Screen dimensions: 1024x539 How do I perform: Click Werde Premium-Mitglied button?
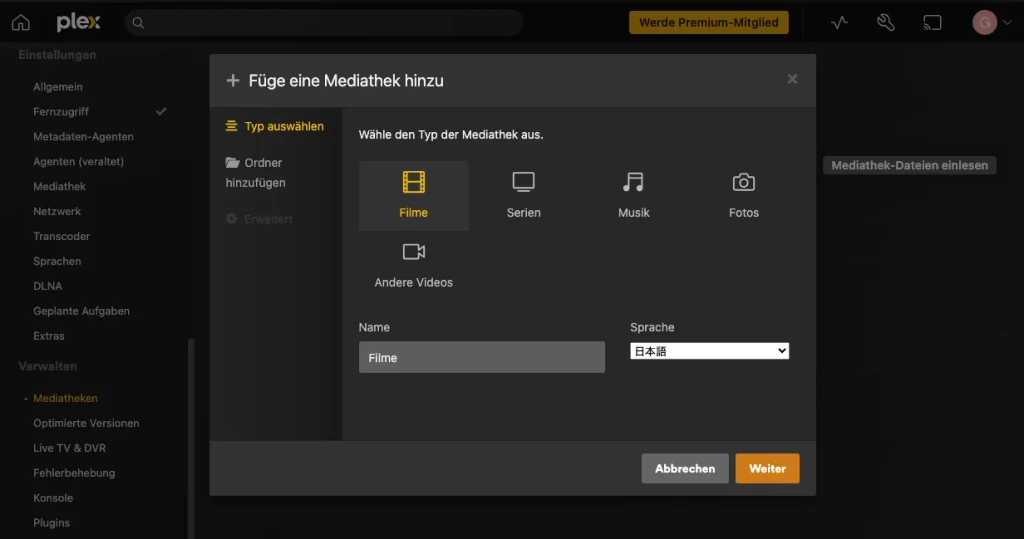click(709, 23)
